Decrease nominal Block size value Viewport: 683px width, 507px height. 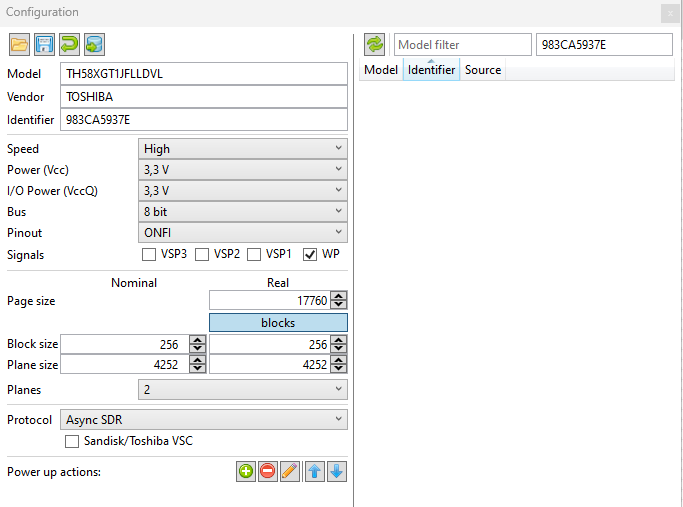197,348
